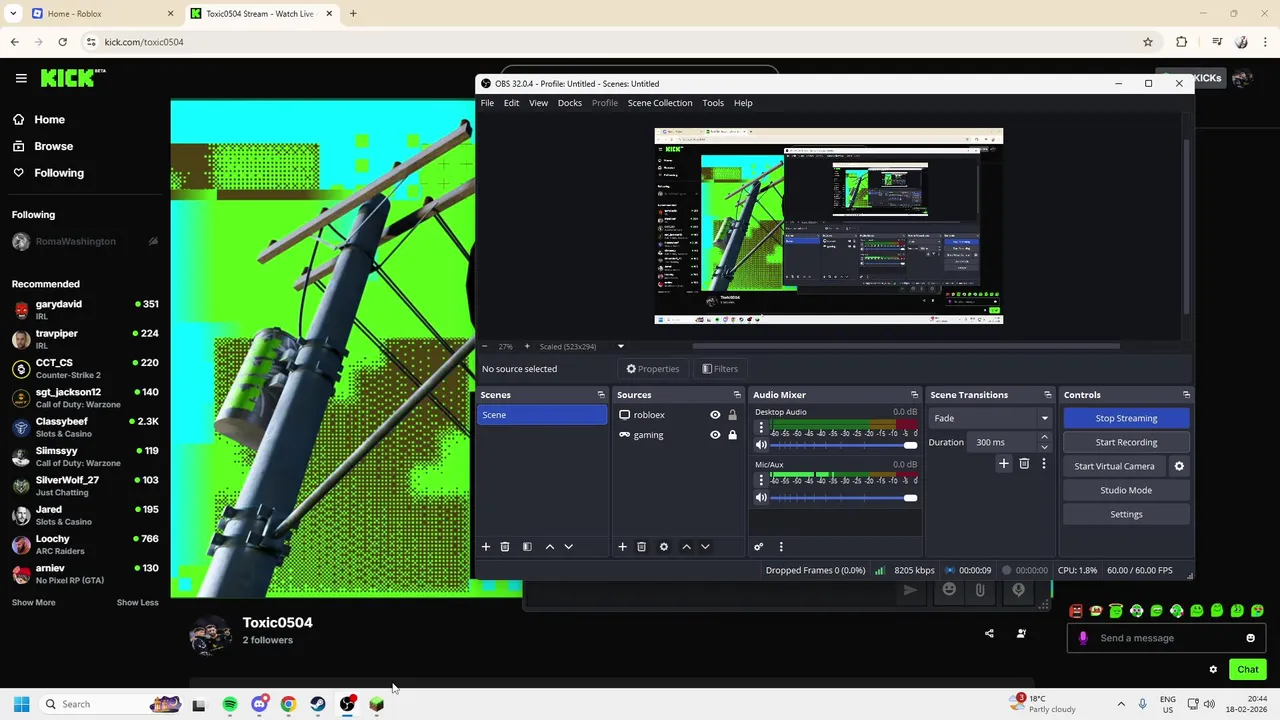This screenshot has height=720, width=1280.
Task: Configure virtual camera gear icon
Action: (x=1179, y=466)
